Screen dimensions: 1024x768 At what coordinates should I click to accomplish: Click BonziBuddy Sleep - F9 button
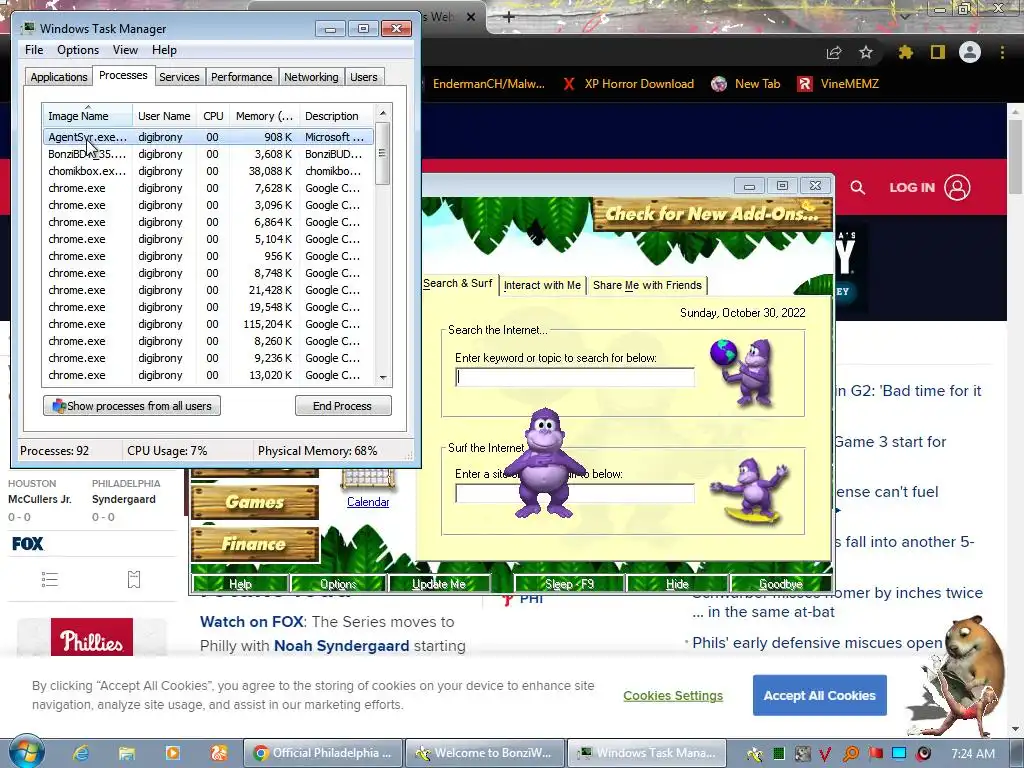coord(569,583)
